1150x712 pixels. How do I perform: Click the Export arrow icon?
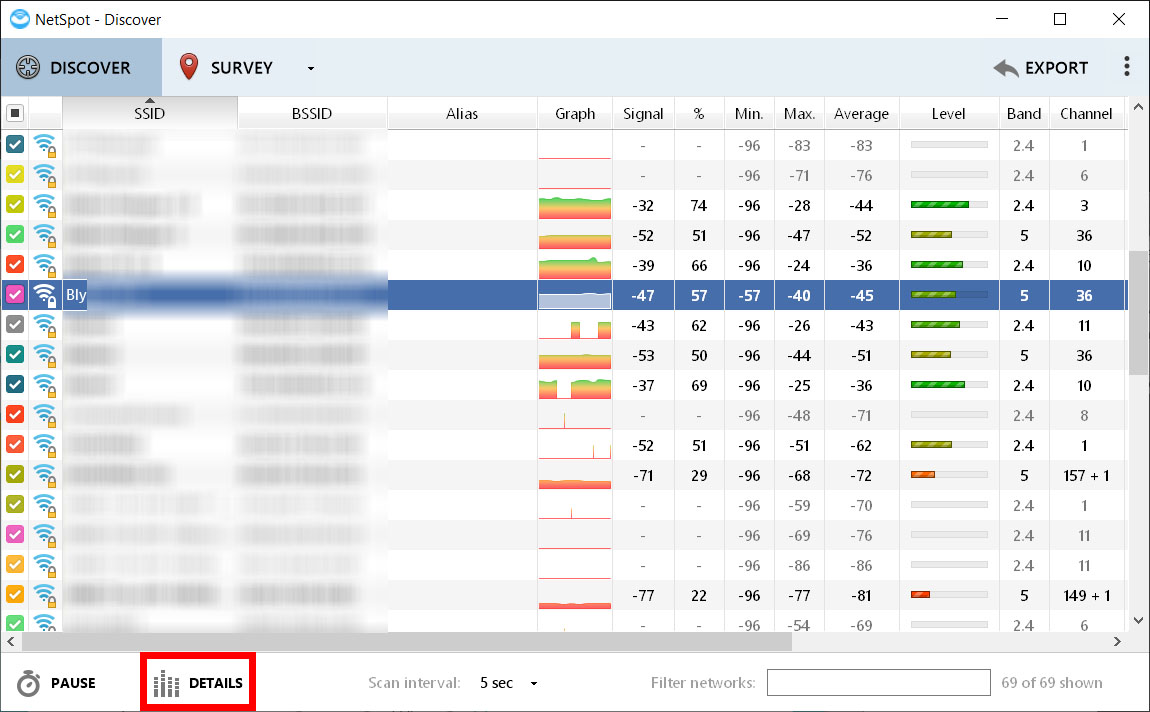click(x=1006, y=68)
